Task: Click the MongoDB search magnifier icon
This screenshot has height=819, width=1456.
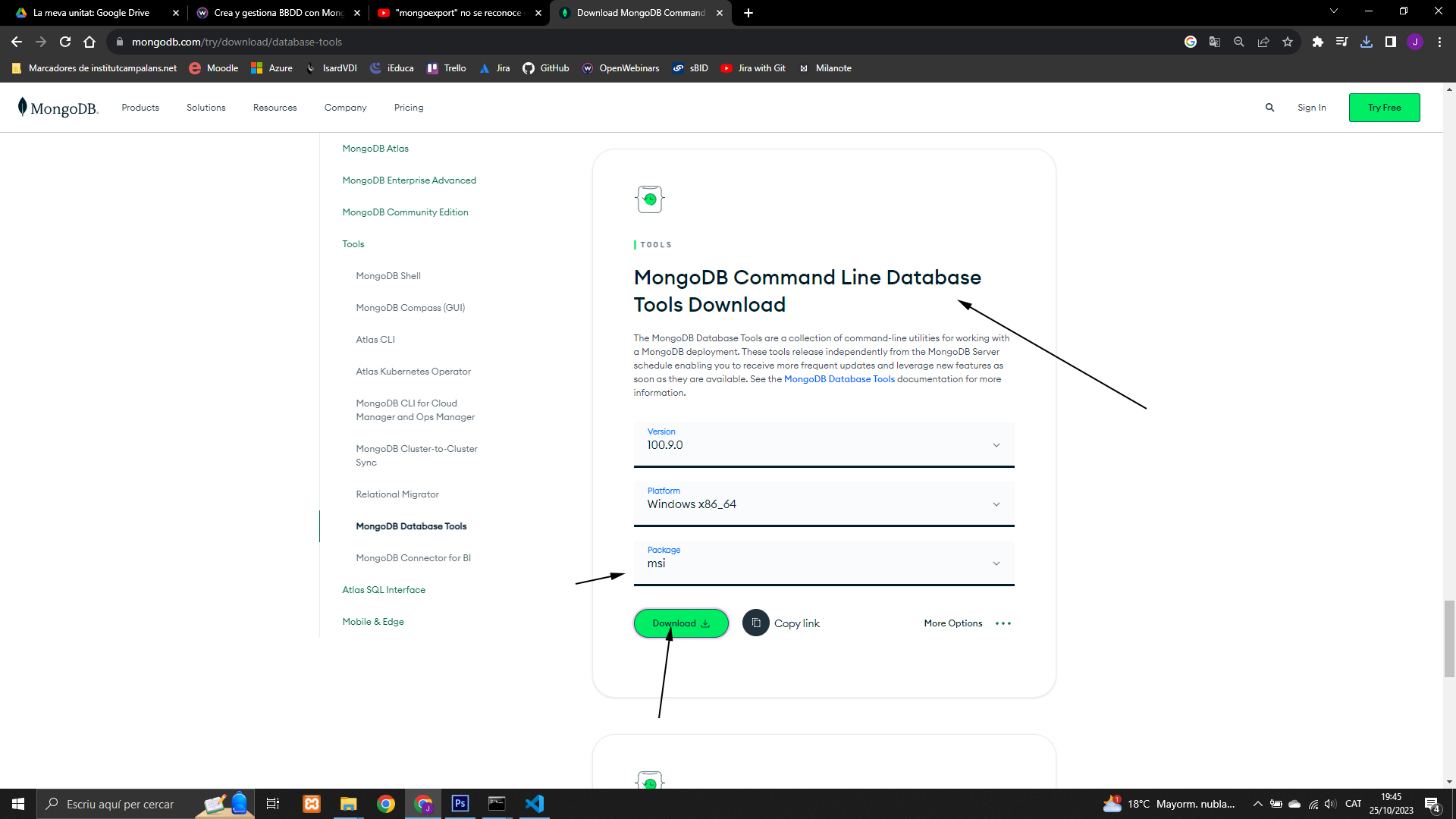Action: tap(1269, 108)
